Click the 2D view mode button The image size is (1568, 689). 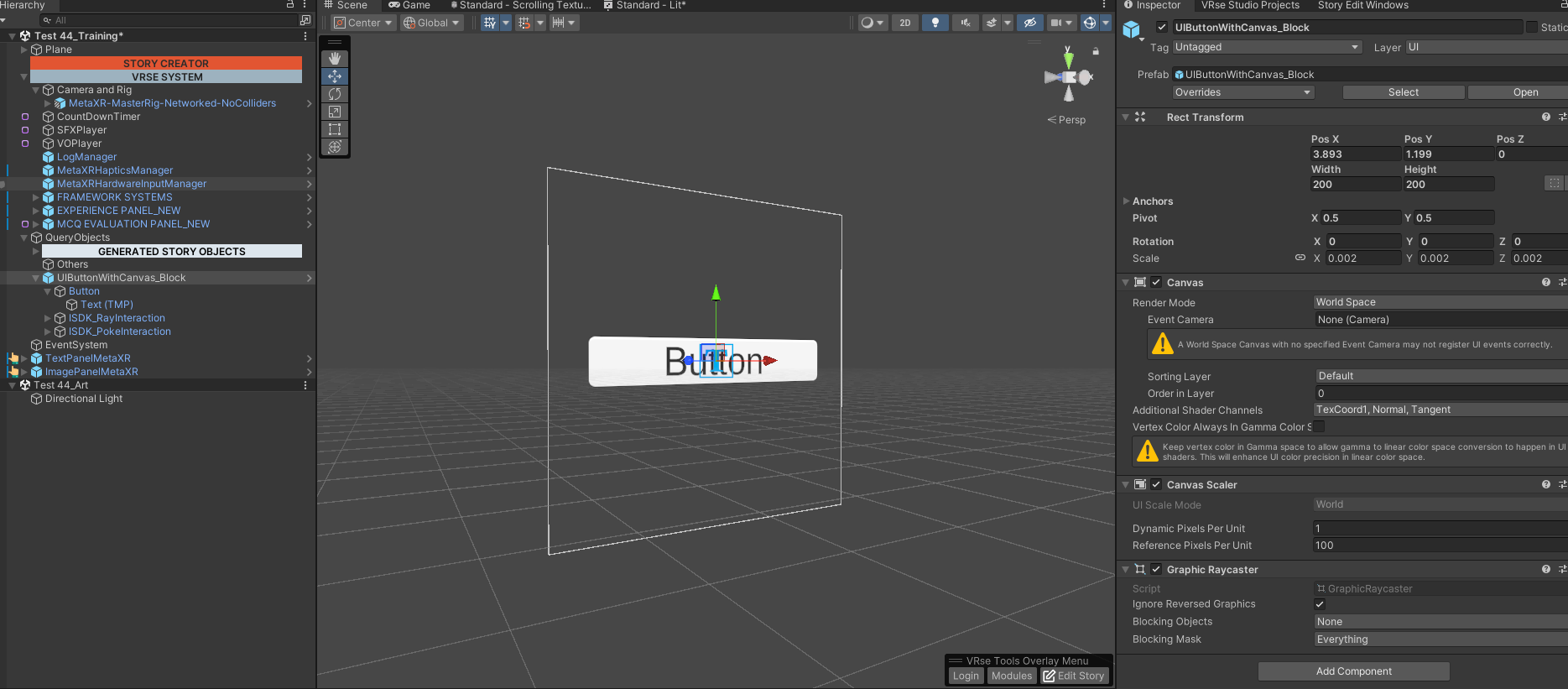click(x=905, y=23)
